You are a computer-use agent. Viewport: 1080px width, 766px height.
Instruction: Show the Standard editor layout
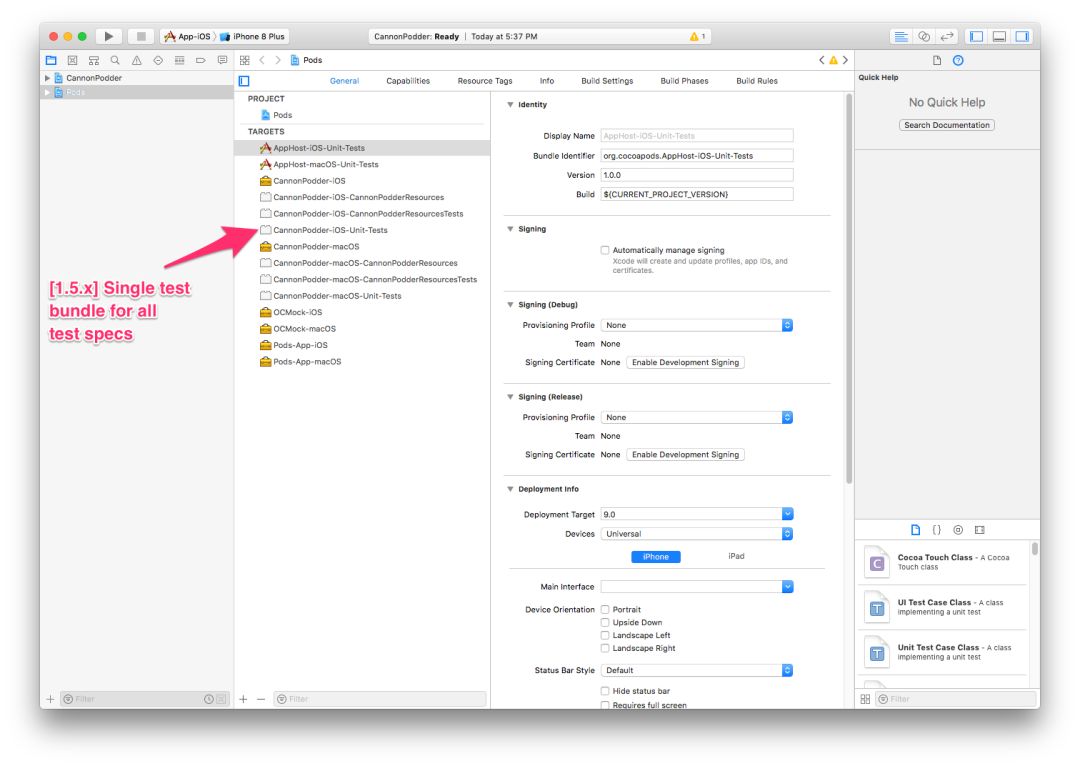click(900, 37)
